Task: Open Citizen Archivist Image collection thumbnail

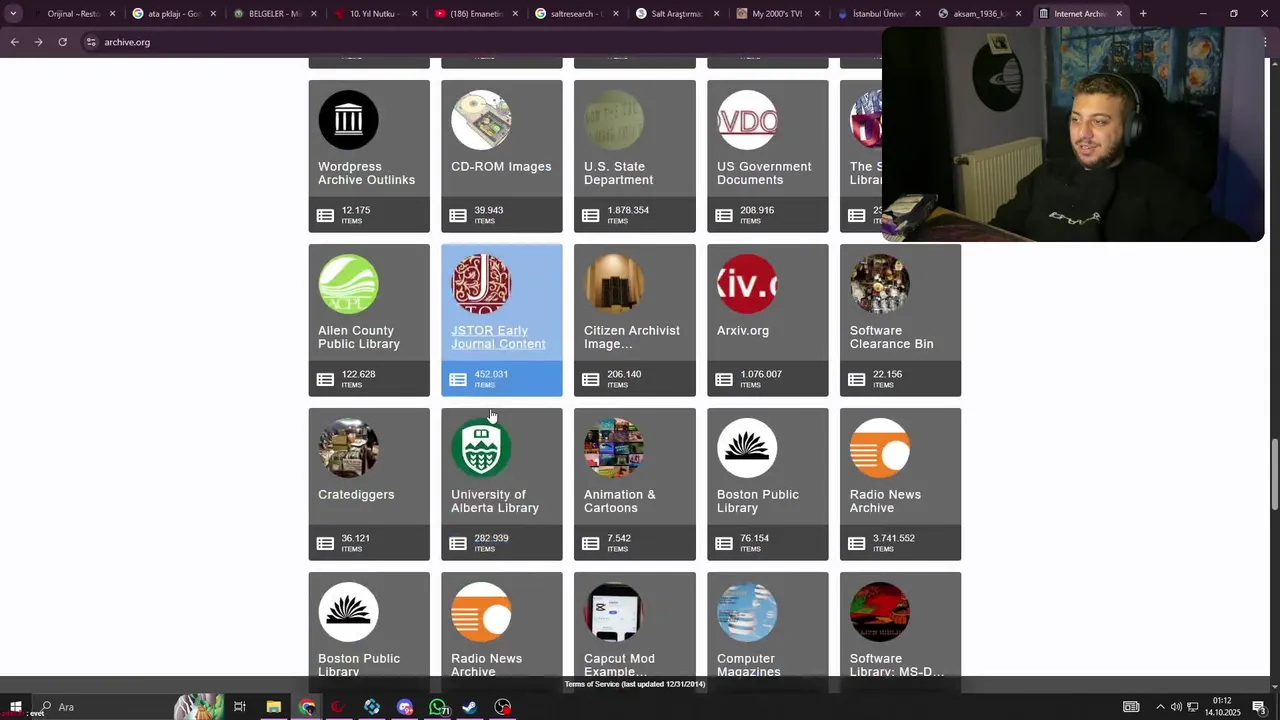Action: point(614,284)
